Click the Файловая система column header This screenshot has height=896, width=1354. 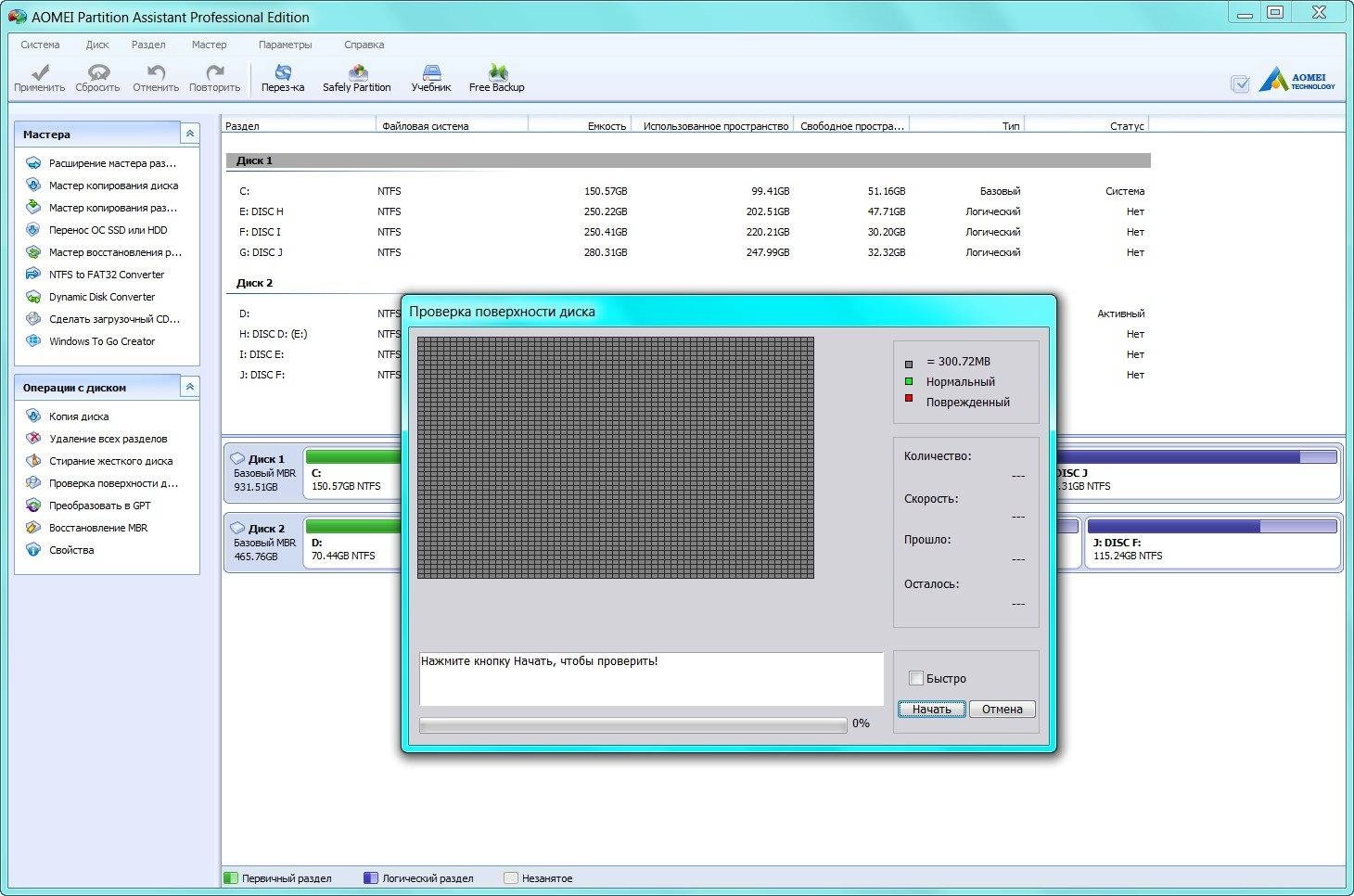coord(452,126)
